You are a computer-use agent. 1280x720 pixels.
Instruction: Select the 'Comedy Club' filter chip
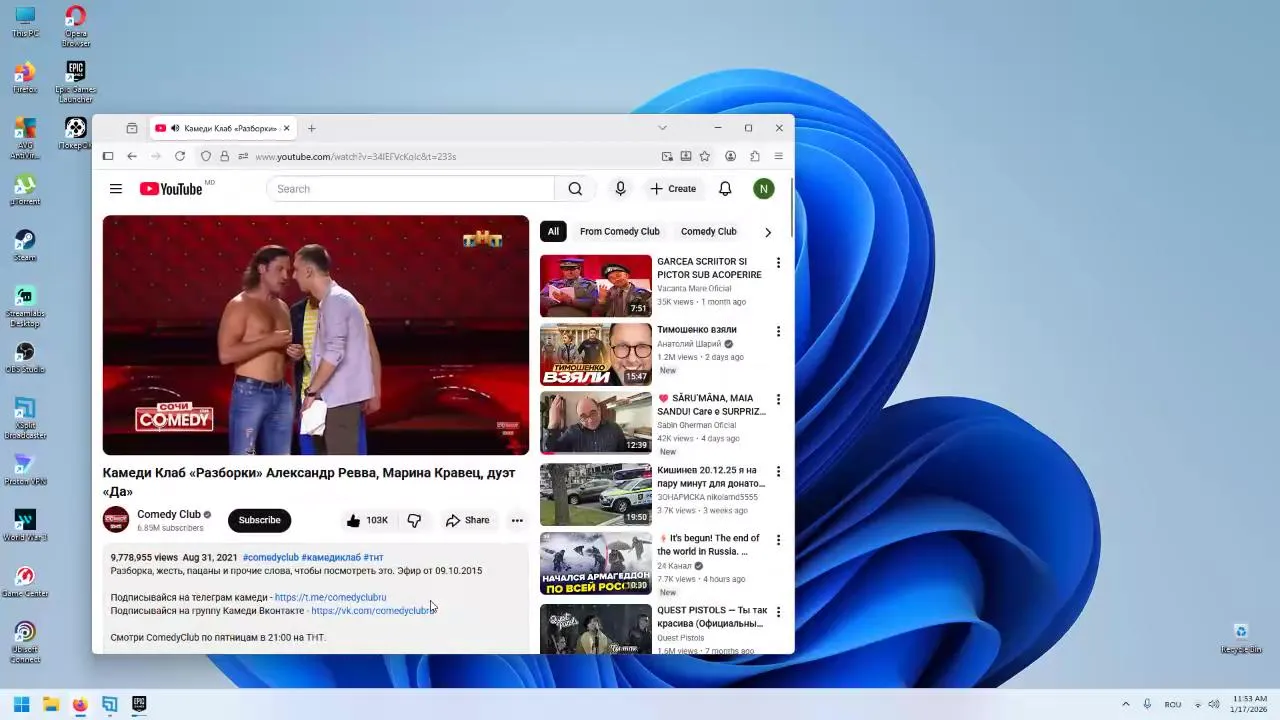coord(709,232)
